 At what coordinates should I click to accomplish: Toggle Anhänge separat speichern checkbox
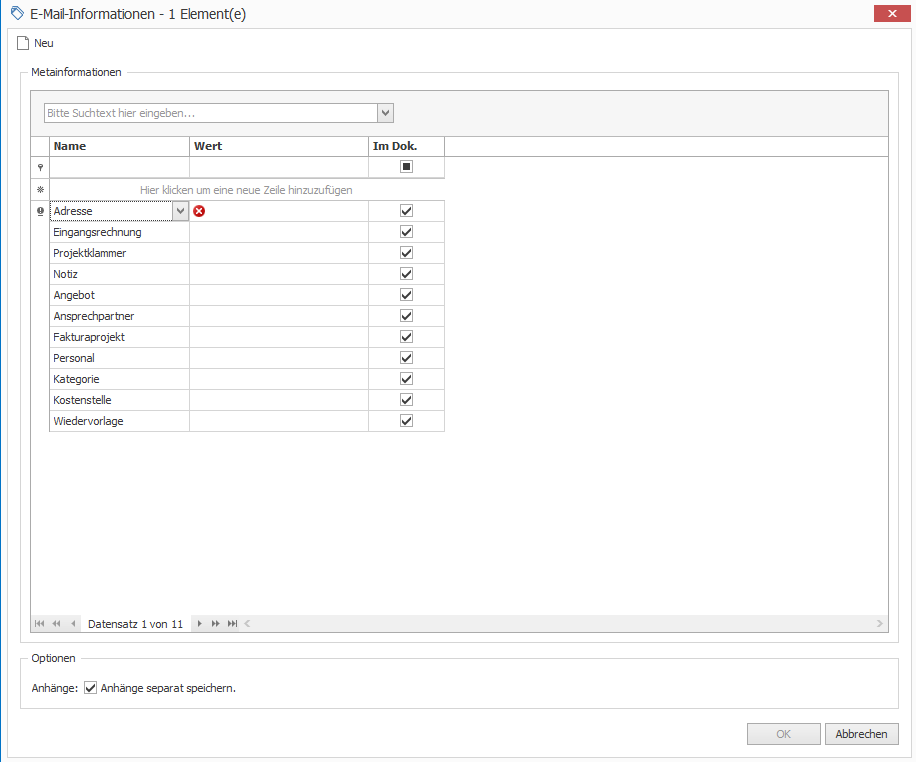point(91,688)
